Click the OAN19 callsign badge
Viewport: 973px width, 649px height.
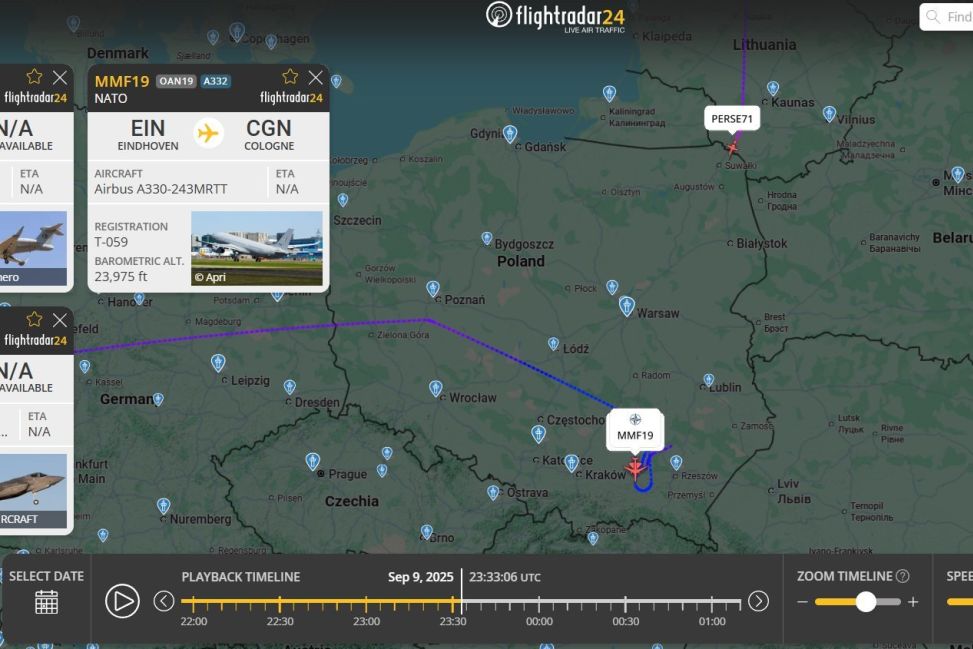pos(176,81)
